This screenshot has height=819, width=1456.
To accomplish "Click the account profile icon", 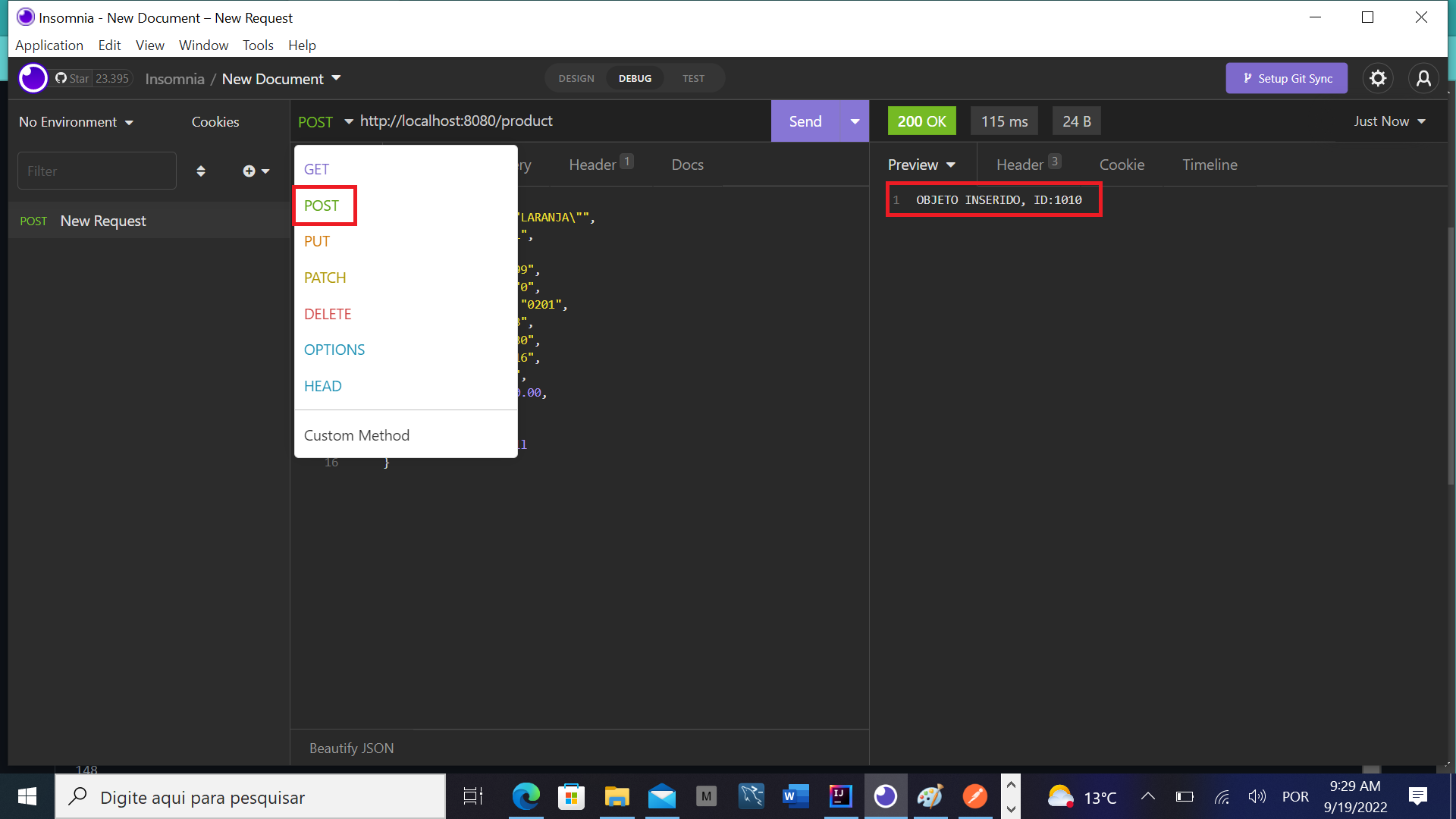I will click(x=1424, y=78).
